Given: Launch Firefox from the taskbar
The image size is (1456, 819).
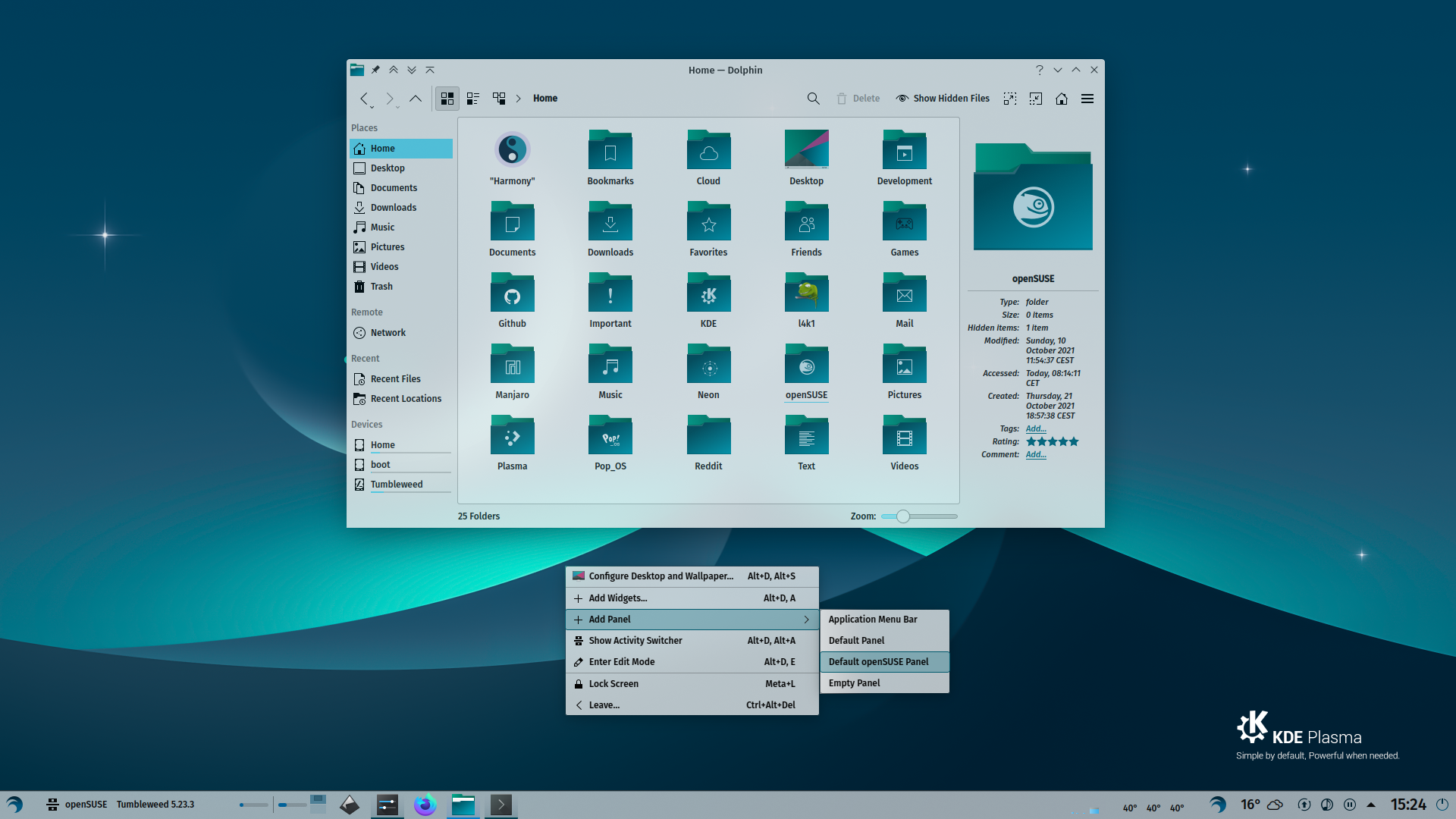Looking at the screenshot, I should point(425,805).
